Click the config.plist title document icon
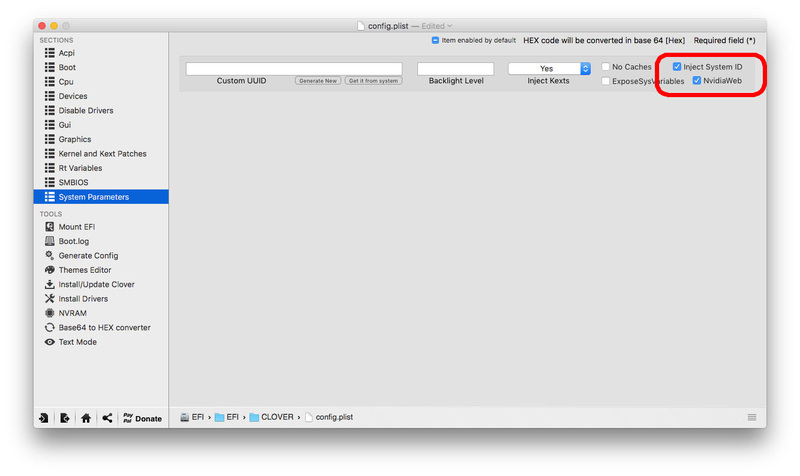Image resolution: width=800 pixels, height=476 pixels. [361, 26]
